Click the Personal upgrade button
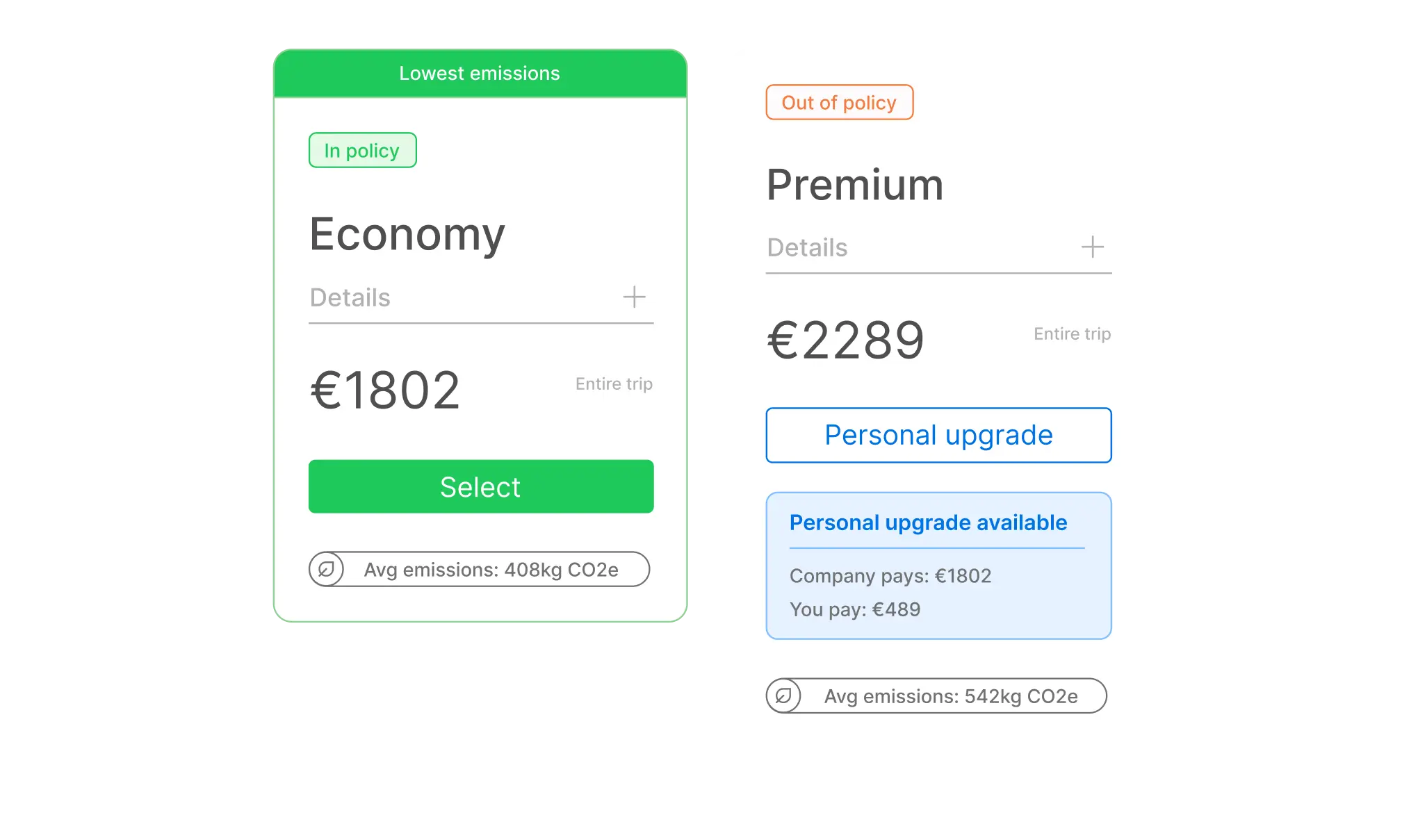The image size is (1418, 840). click(x=938, y=435)
